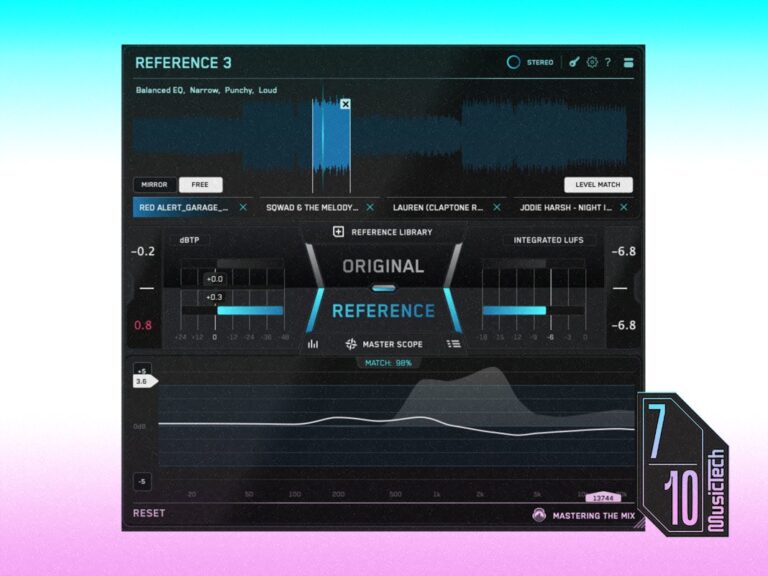Click the 13744 frequency readout marker
The image size is (768, 576).
tap(603, 498)
